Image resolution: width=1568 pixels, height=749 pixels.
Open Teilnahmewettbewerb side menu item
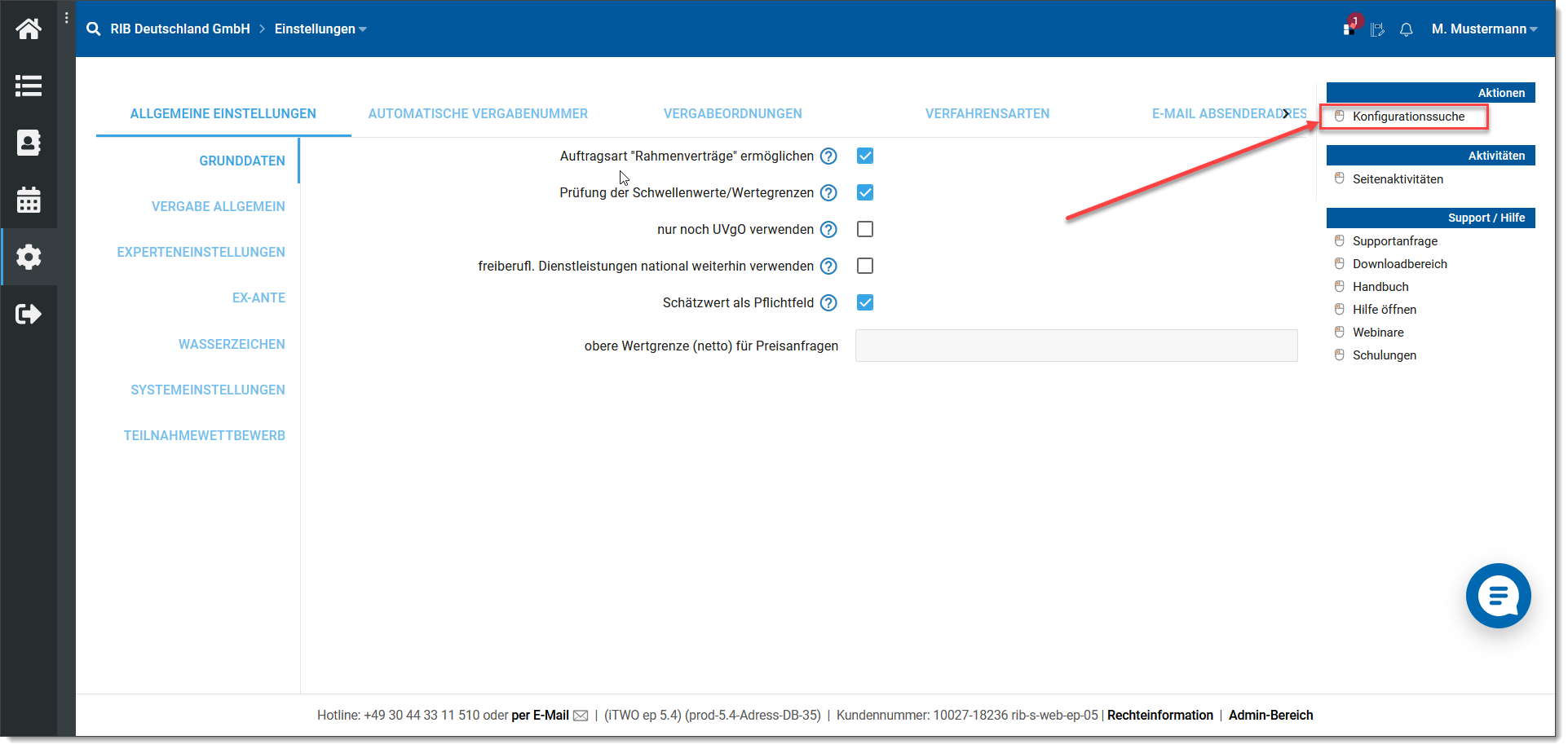click(x=205, y=435)
